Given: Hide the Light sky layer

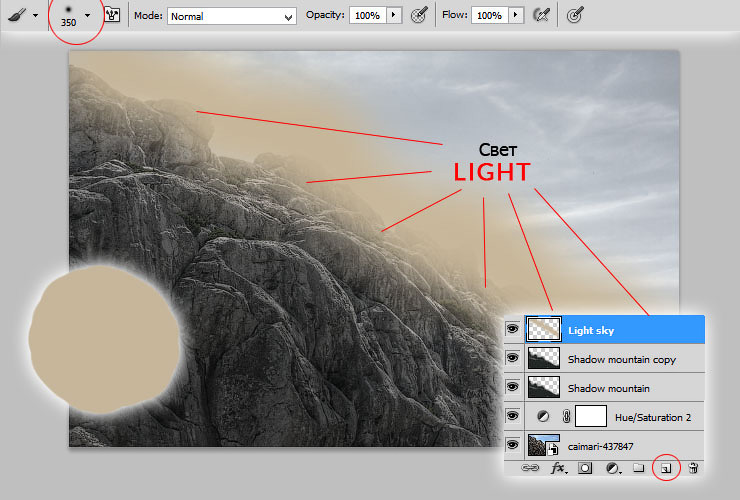Looking at the screenshot, I should (x=513, y=329).
